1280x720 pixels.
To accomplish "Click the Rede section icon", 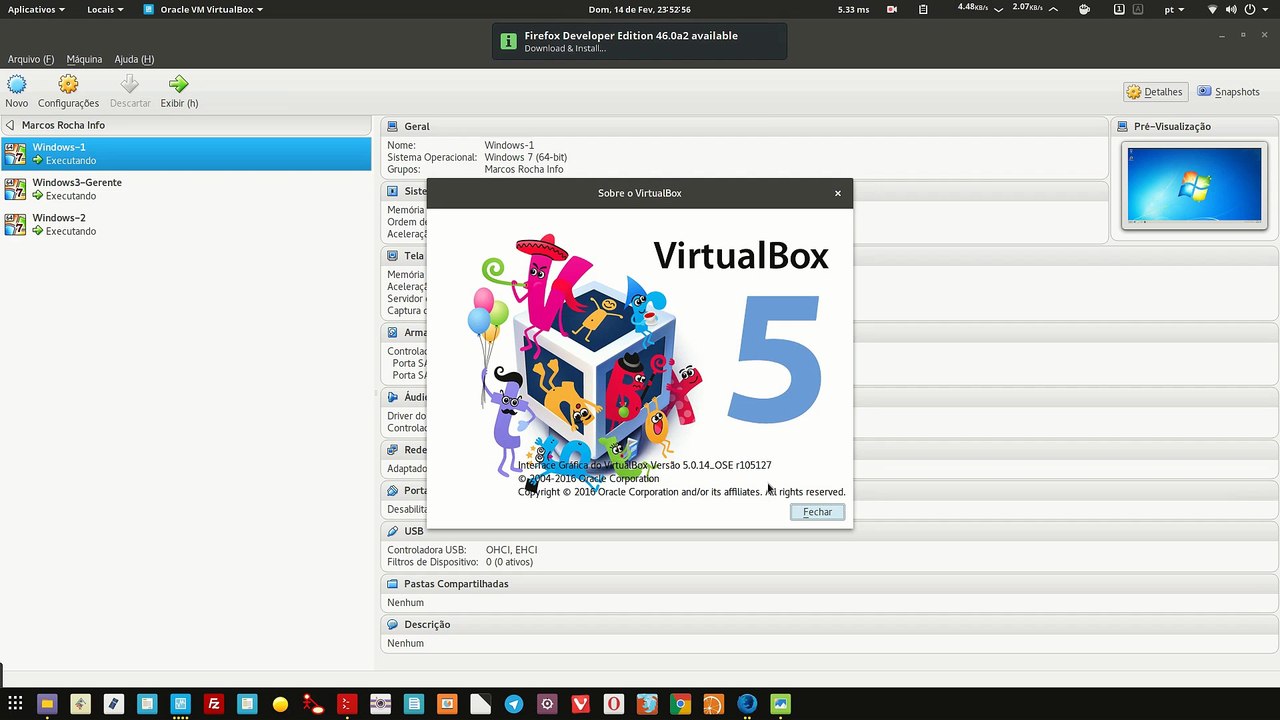I will pos(393,450).
